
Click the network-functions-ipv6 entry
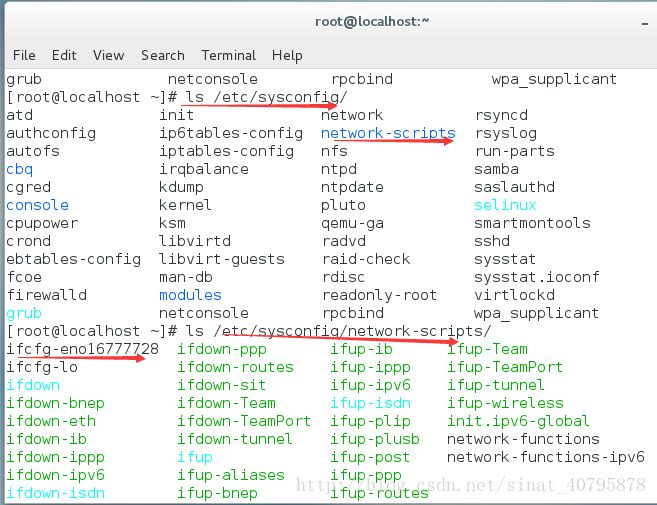coord(545,457)
